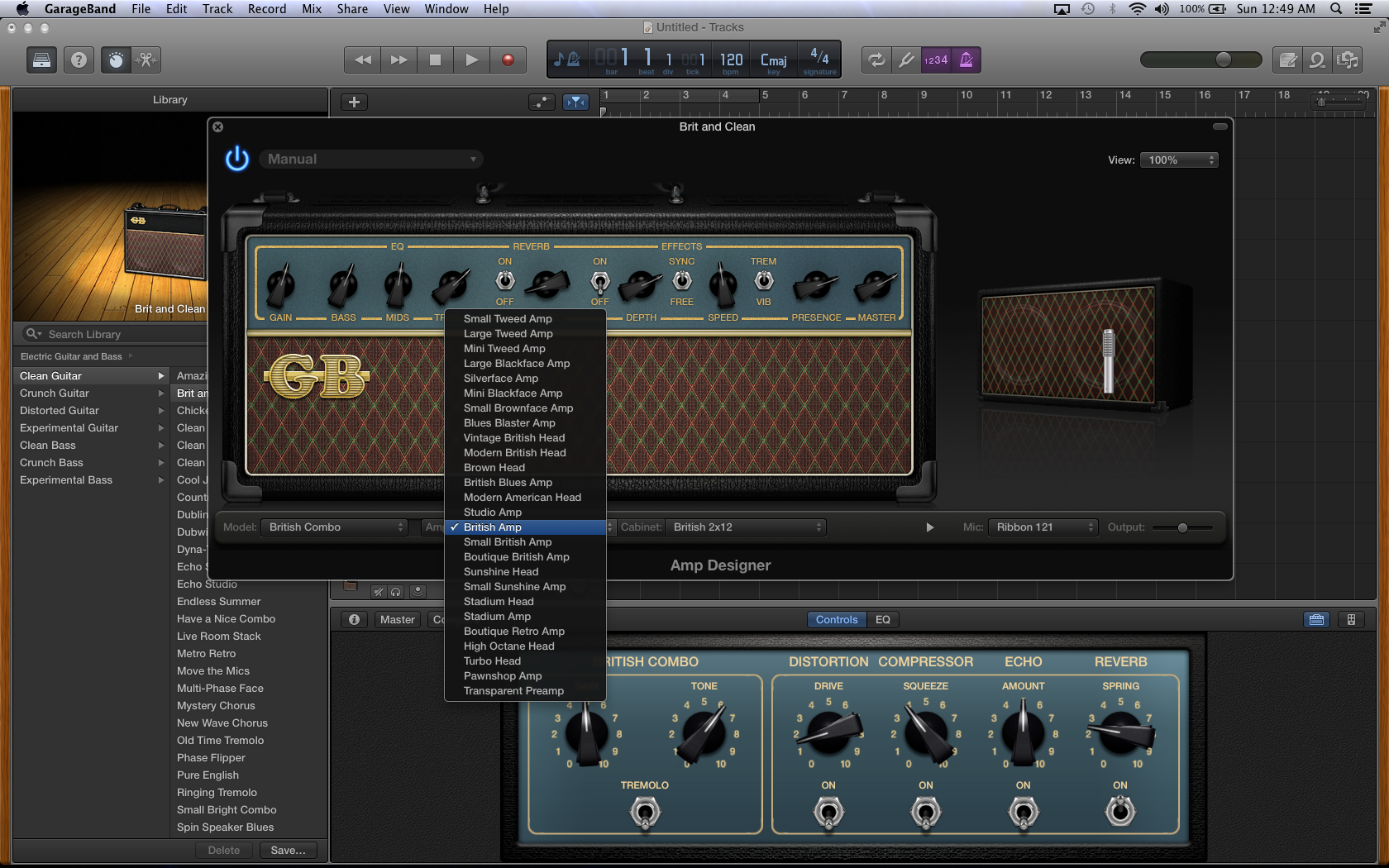Toggle Smart Controls knob button
The image size is (1389, 868).
click(116, 60)
